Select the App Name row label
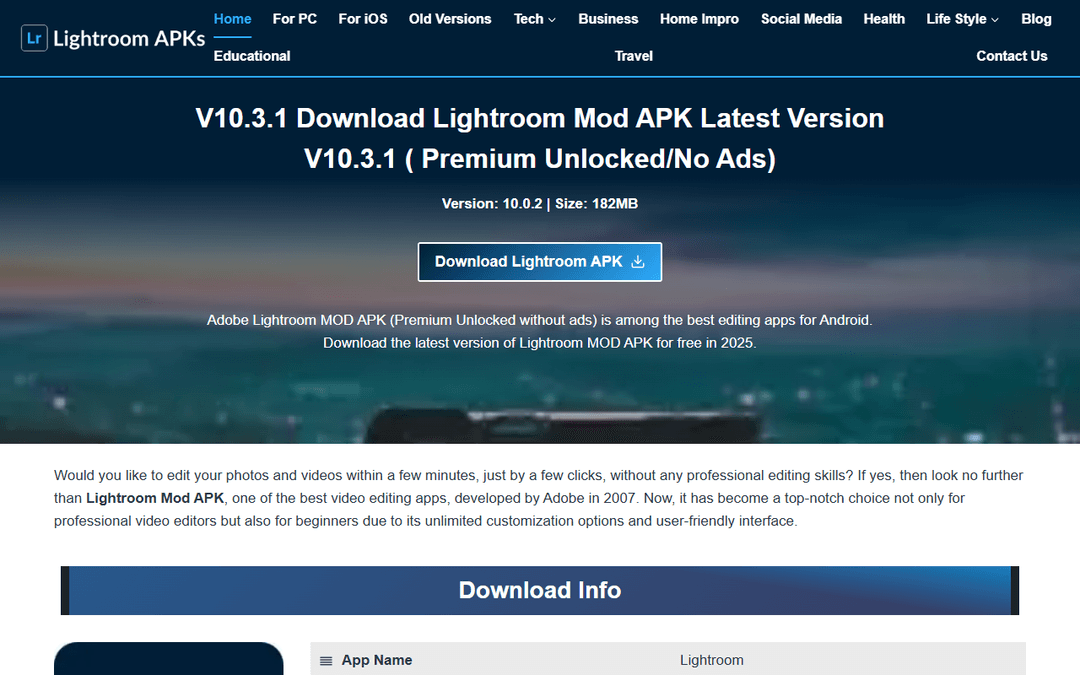This screenshot has width=1080, height=675. 377,660
